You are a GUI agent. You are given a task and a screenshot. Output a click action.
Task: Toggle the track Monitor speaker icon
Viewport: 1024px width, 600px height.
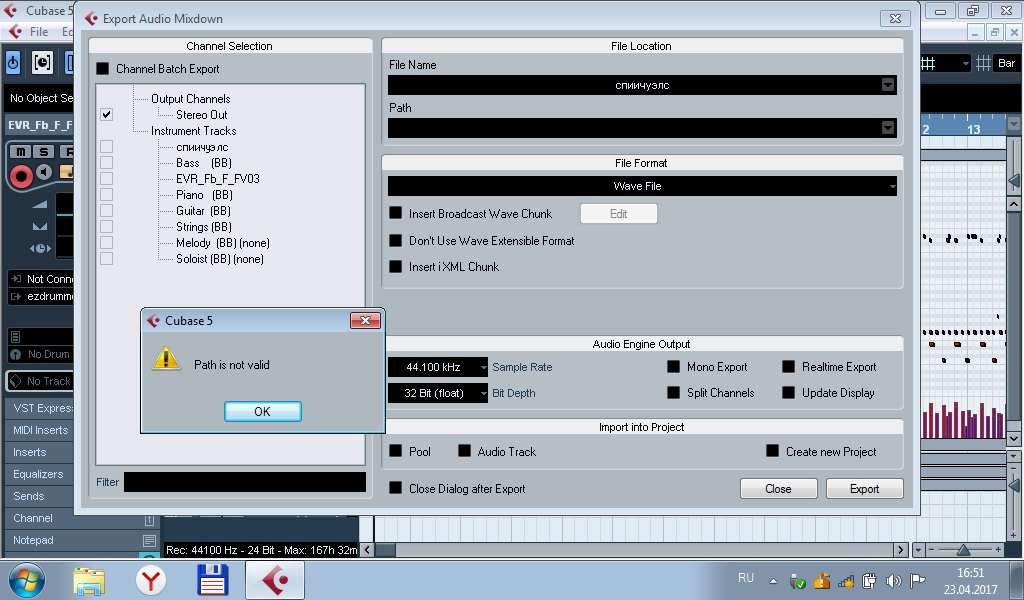pyautogui.click(x=44, y=174)
